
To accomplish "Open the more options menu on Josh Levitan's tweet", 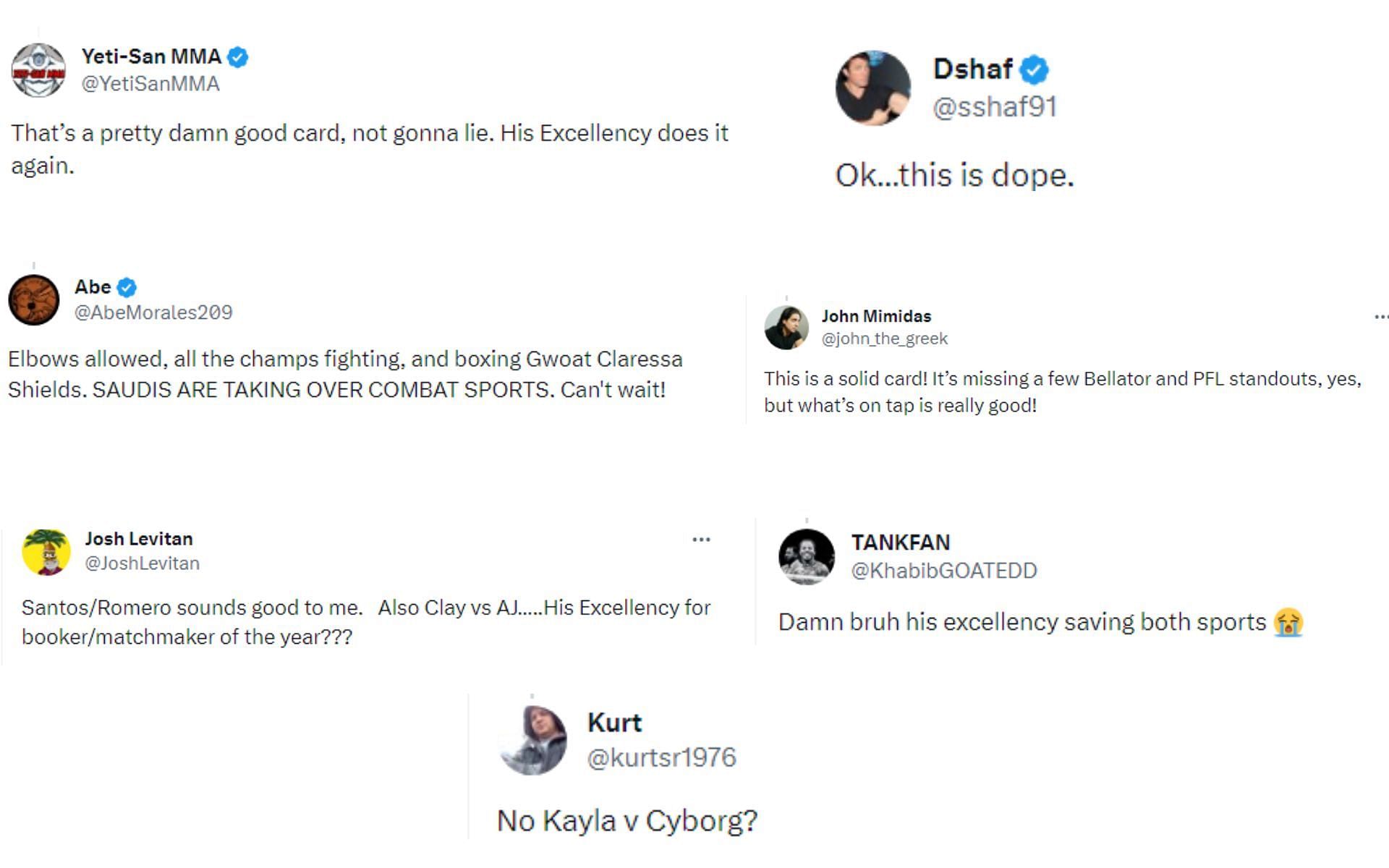I will click(x=701, y=540).
